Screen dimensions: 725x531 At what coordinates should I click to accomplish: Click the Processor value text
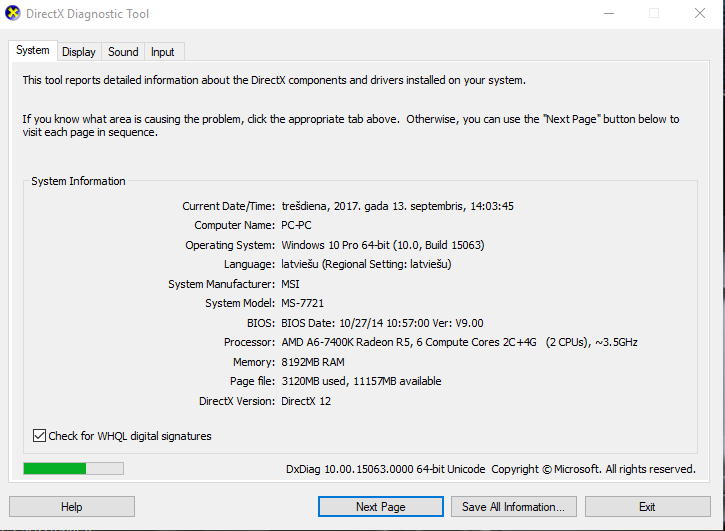[x=459, y=342]
